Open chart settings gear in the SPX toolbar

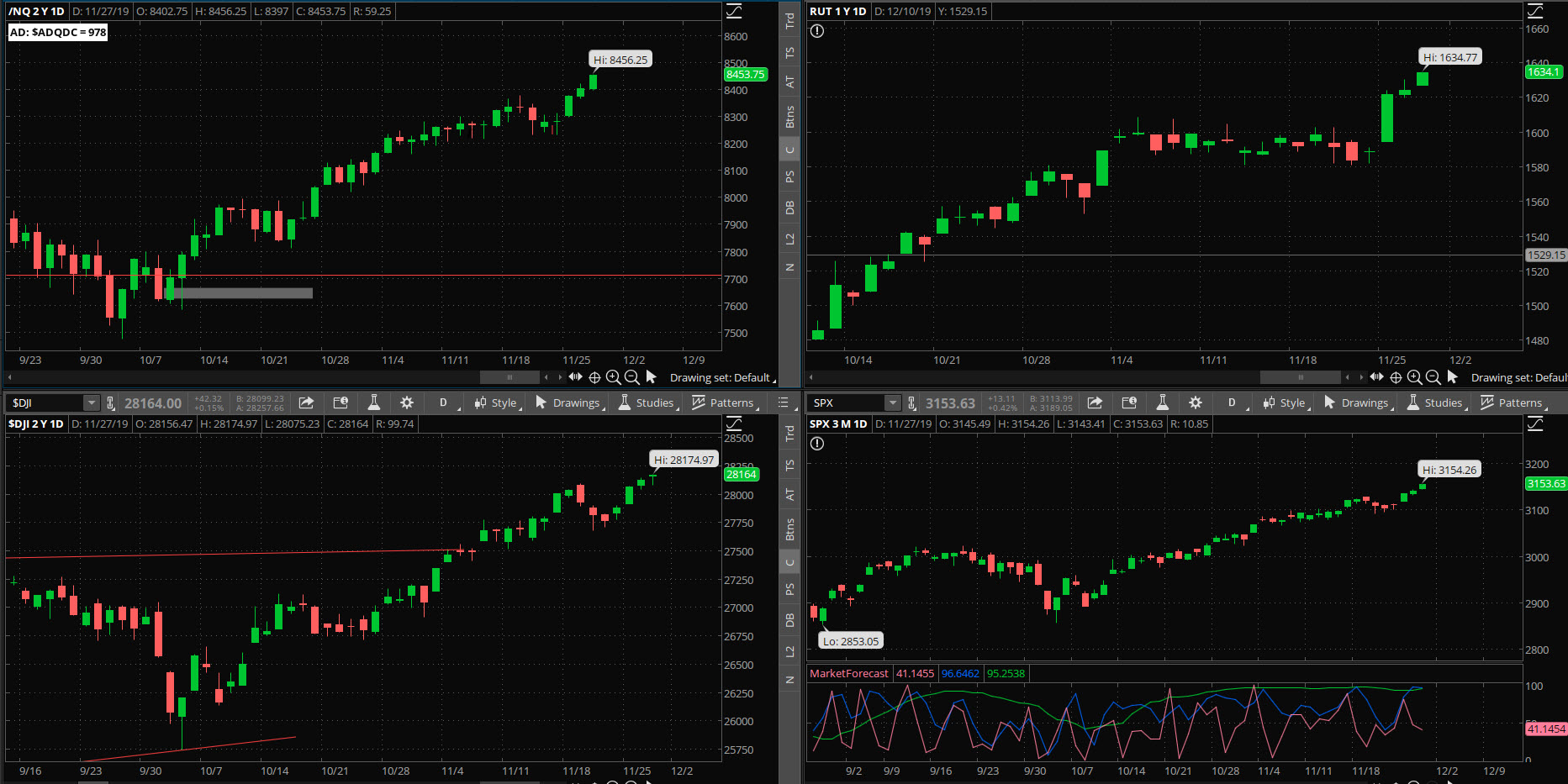pos(1196,403)
